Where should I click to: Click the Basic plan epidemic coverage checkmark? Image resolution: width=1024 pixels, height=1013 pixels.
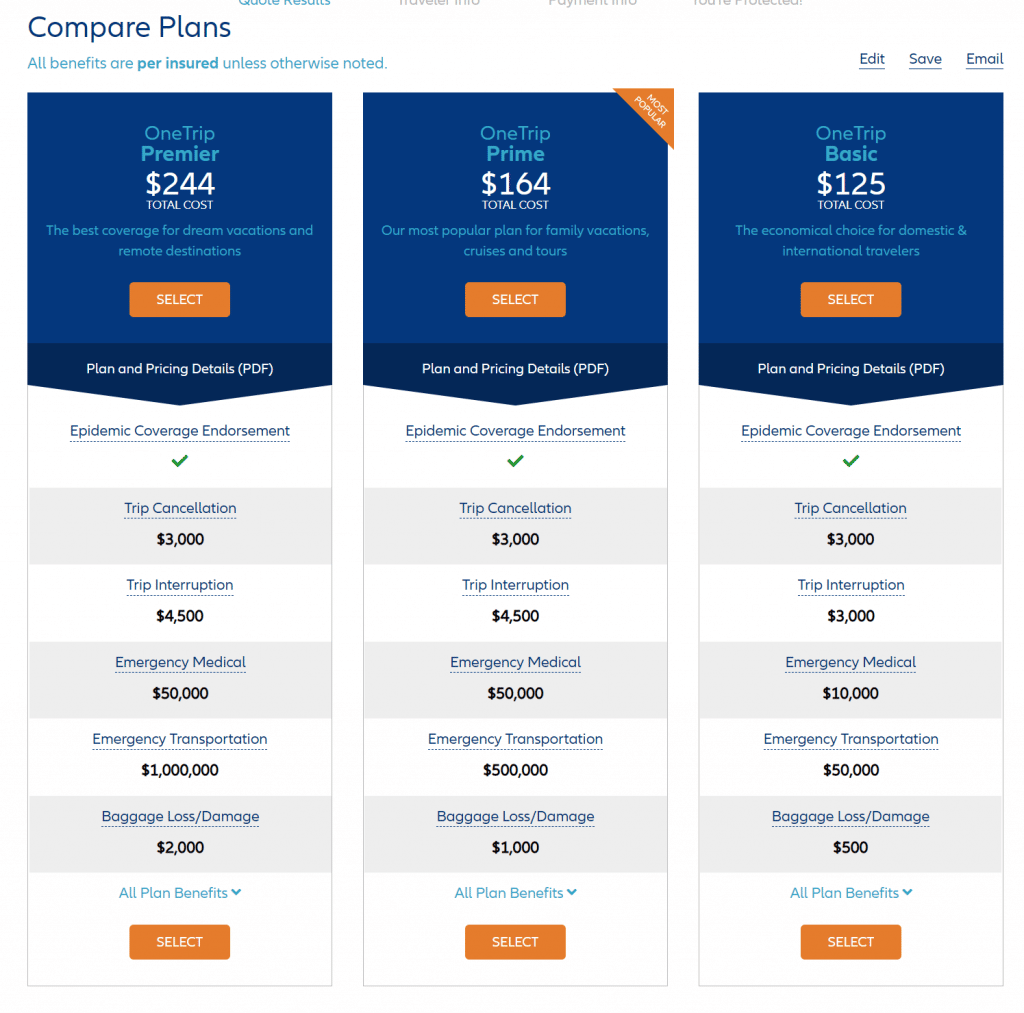tap(850, 461)
